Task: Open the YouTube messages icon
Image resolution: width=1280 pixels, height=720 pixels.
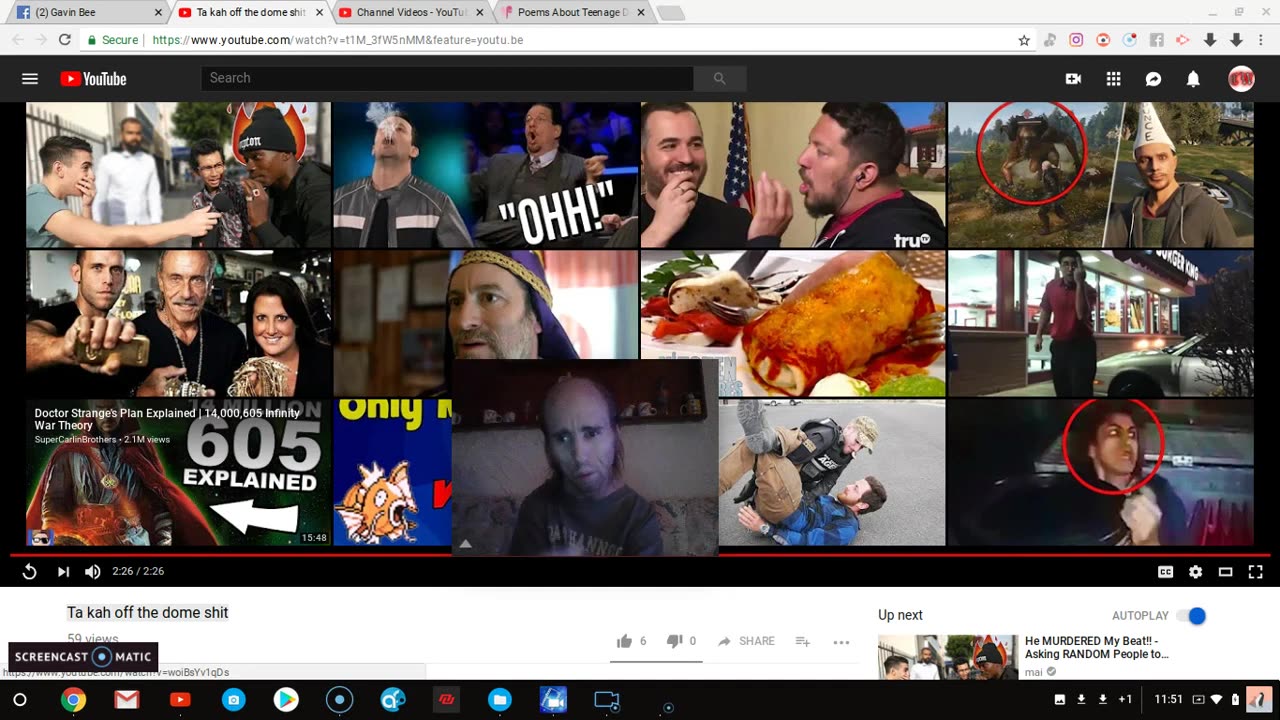Action: pos(1153,79)
